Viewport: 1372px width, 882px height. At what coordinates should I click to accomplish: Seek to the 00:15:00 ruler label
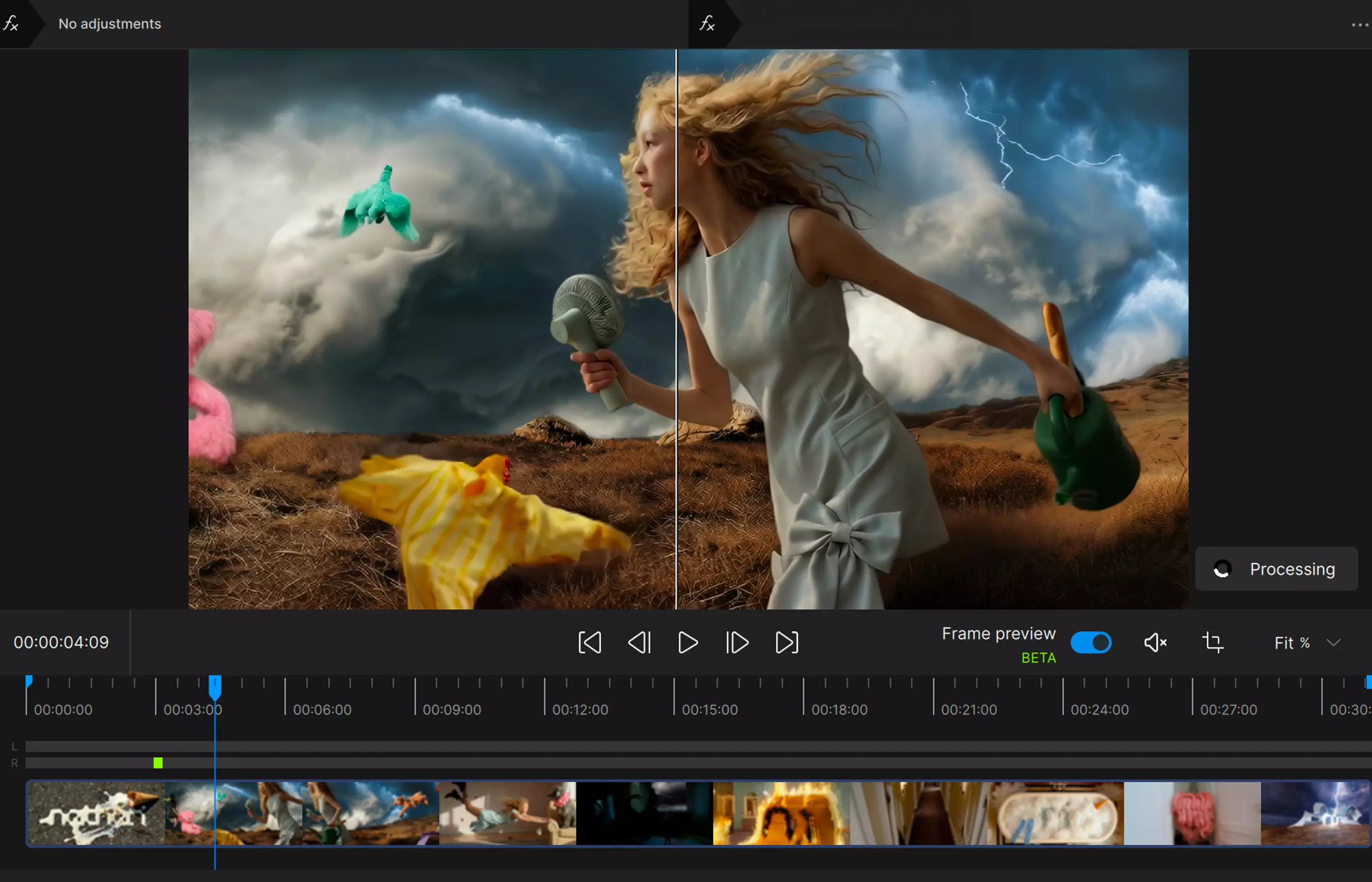click(710, 710)
